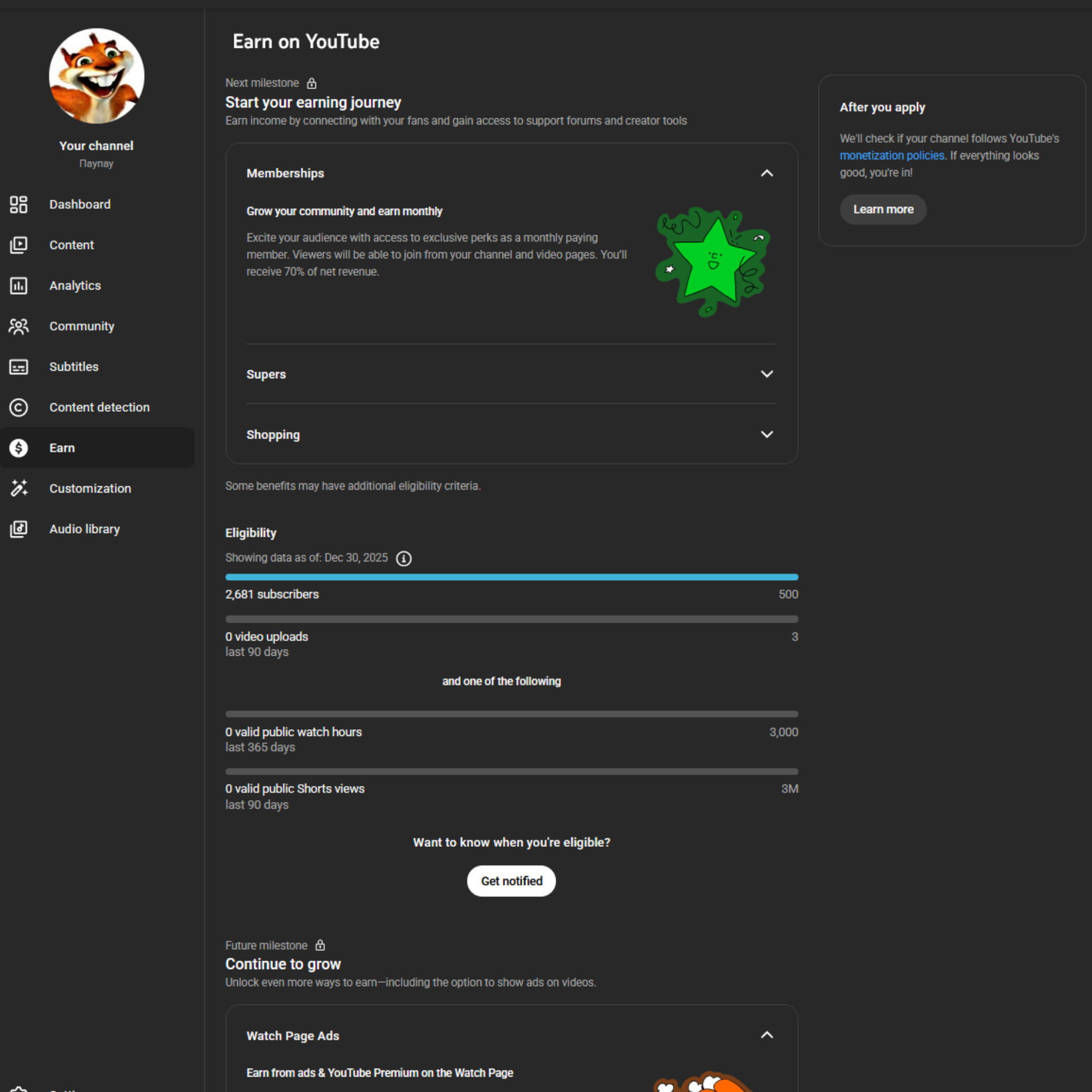The height and width of the screenshot is (1092, 1092).
Task: Collapse the Memberships section
Action: pos(767,173)
